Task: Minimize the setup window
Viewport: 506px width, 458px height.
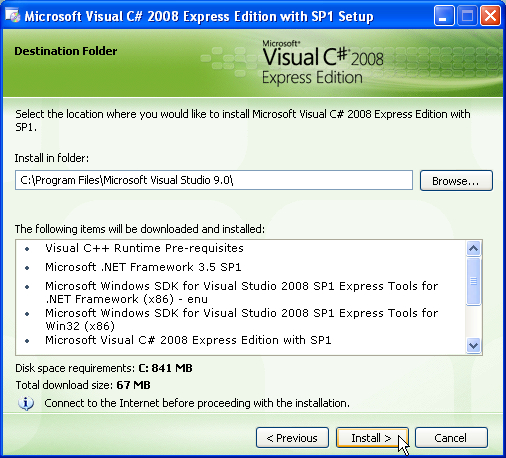Action: (444, 16)
